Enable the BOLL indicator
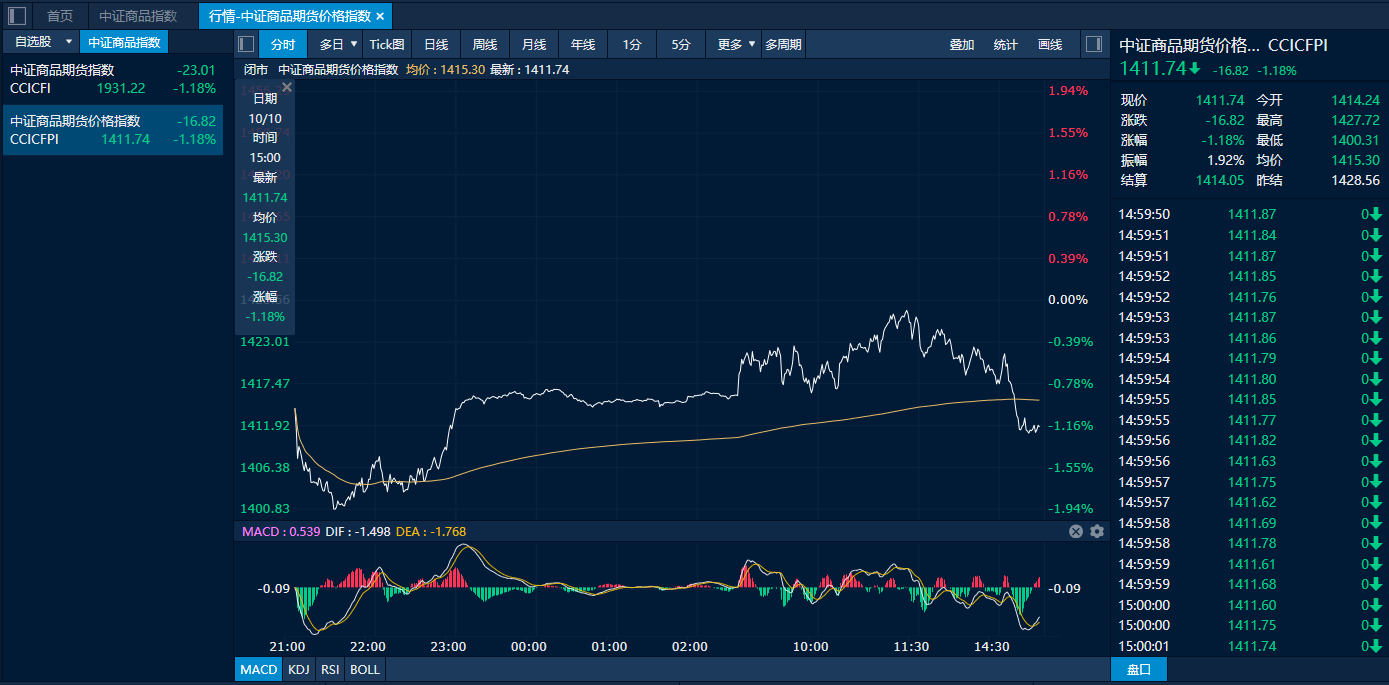Screen dimensions: 1389x685 365,669
